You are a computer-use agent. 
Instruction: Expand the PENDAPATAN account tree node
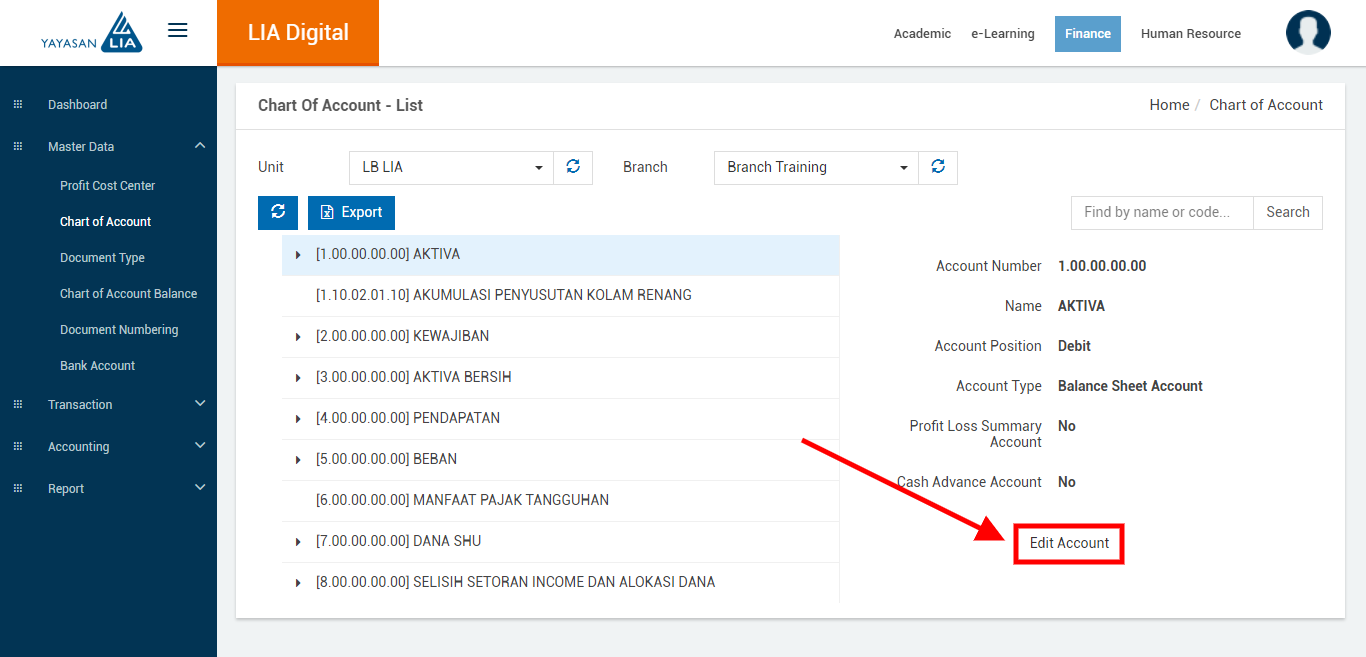298,419
